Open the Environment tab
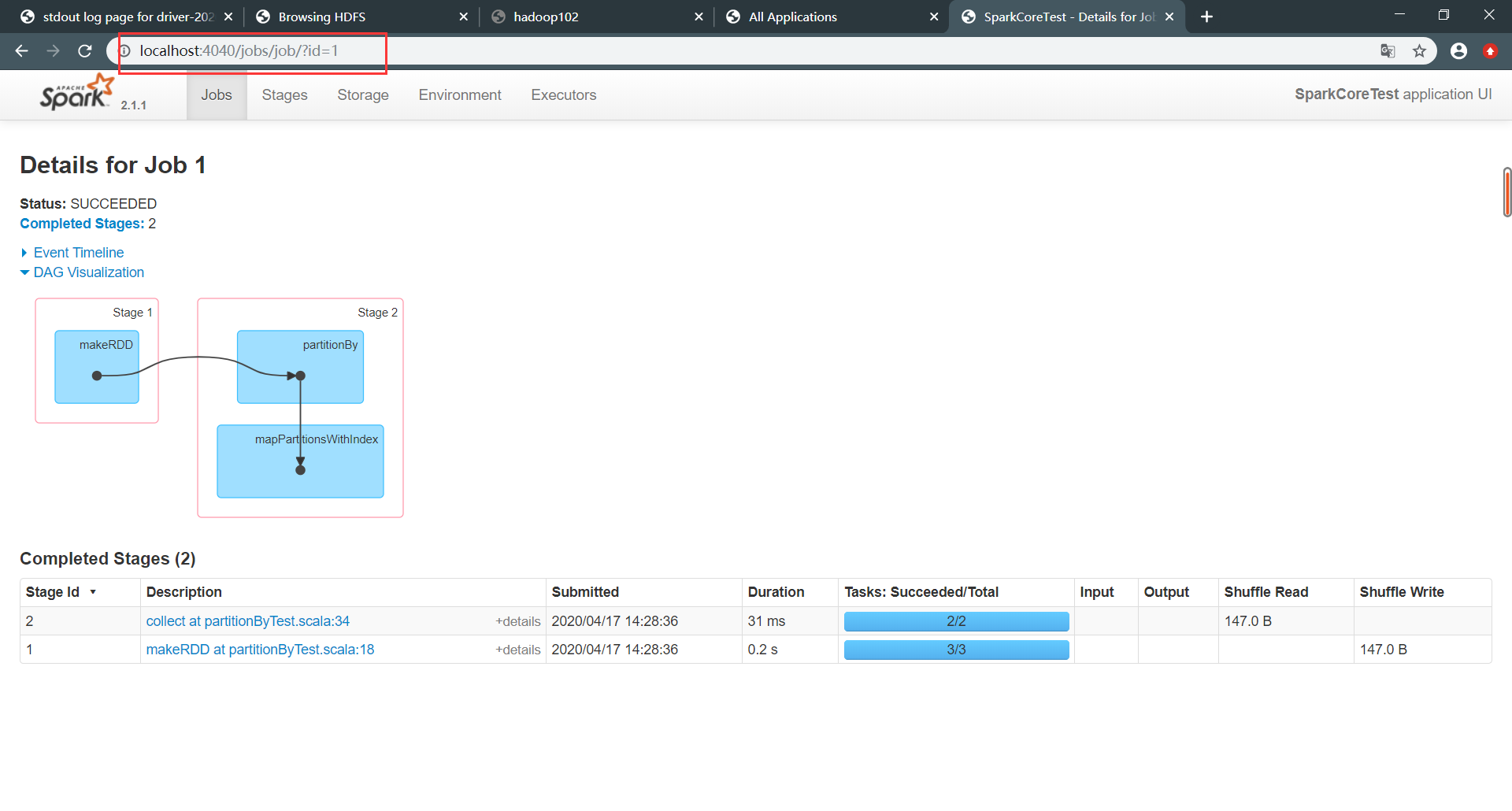 pyautogui.click(x=459, y=94)
